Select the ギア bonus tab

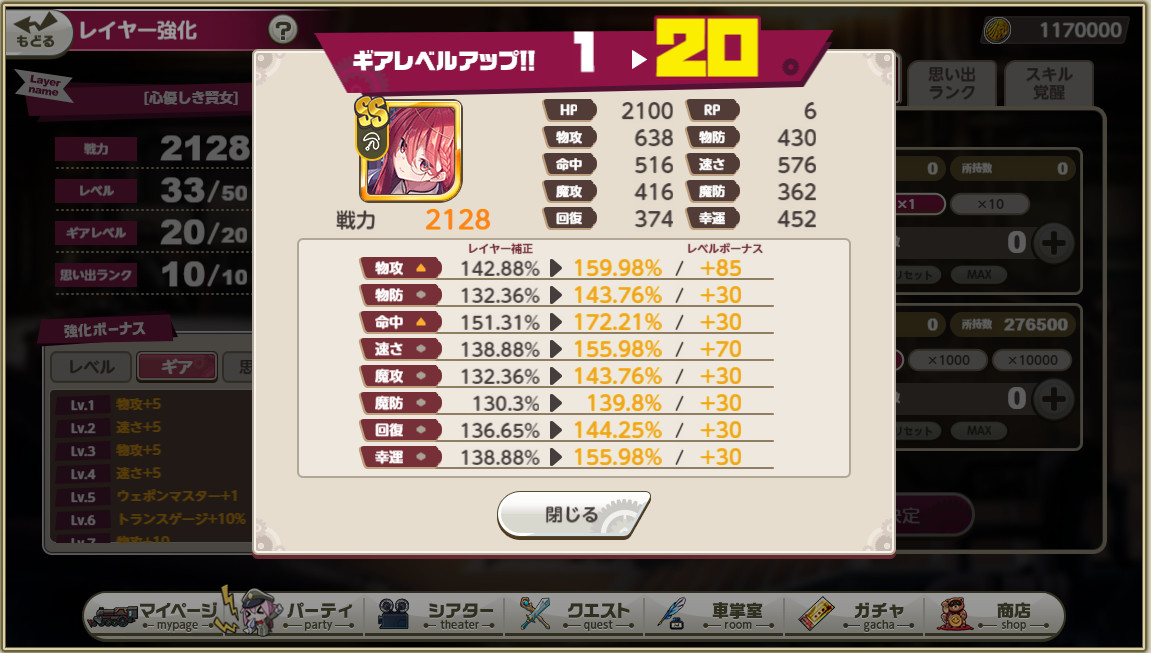pos(177,366)
